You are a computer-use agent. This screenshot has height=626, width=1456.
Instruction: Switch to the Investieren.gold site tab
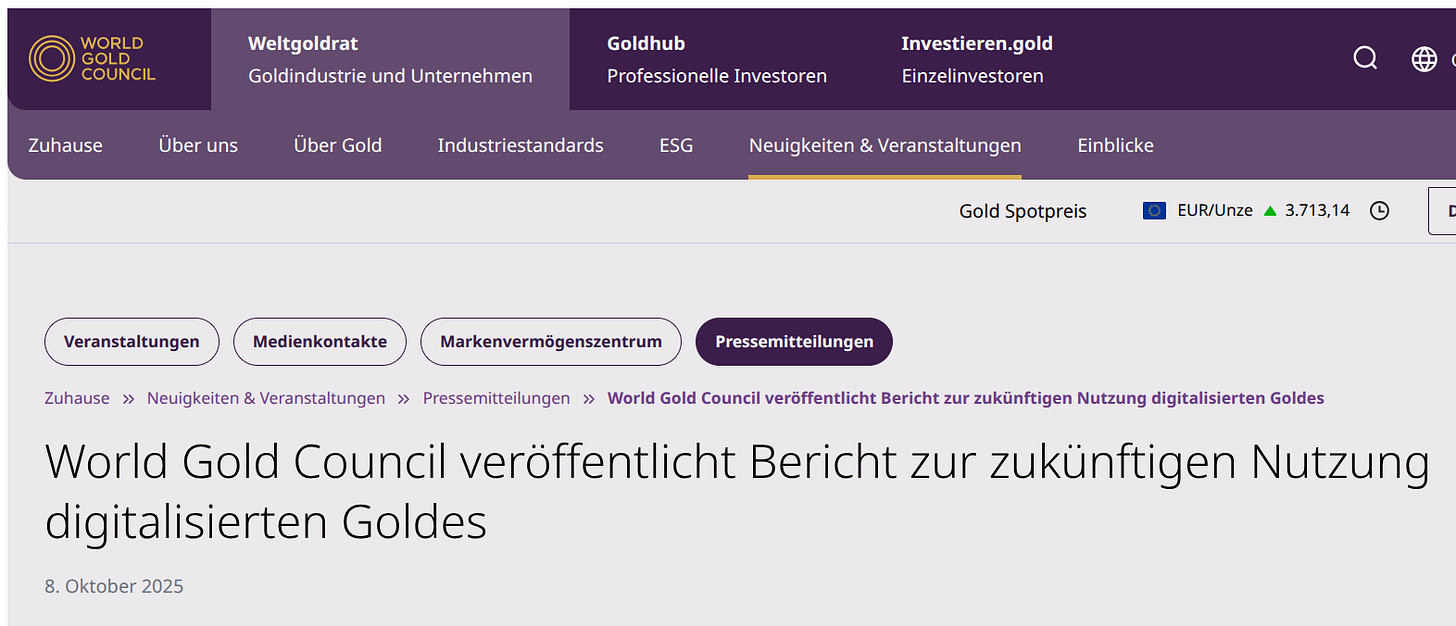pyautogui.click(x=977, y=59)
